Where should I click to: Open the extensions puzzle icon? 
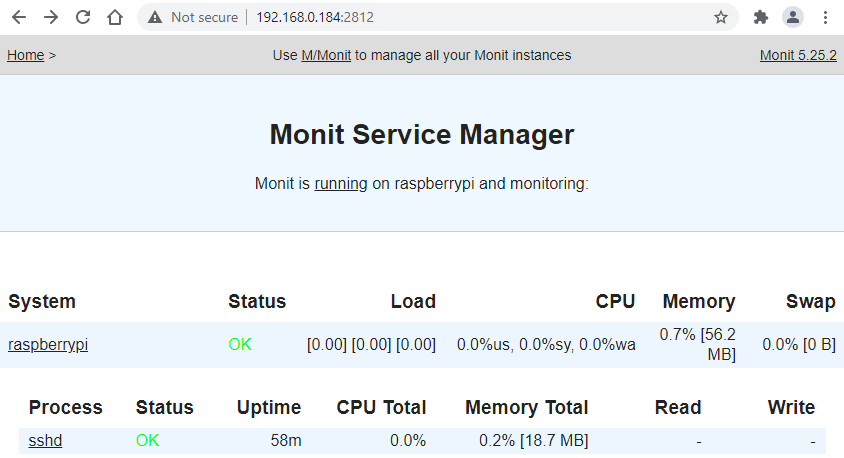(x=760, y=17)
